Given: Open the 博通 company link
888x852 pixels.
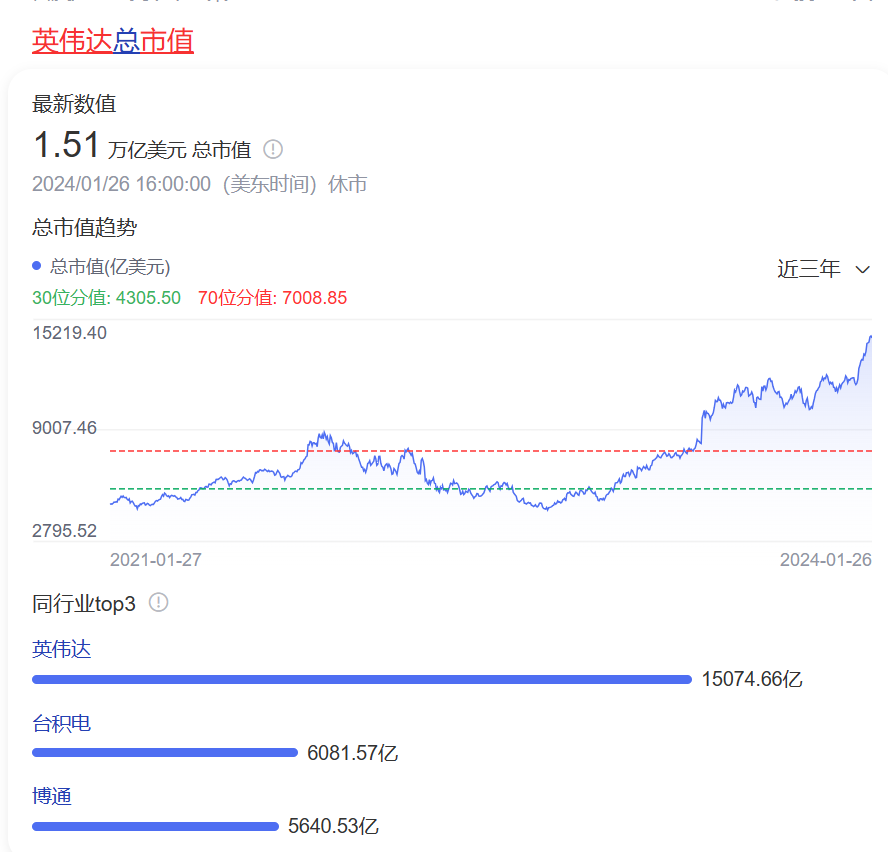Looking at the screenshot, I should [52, 796].
